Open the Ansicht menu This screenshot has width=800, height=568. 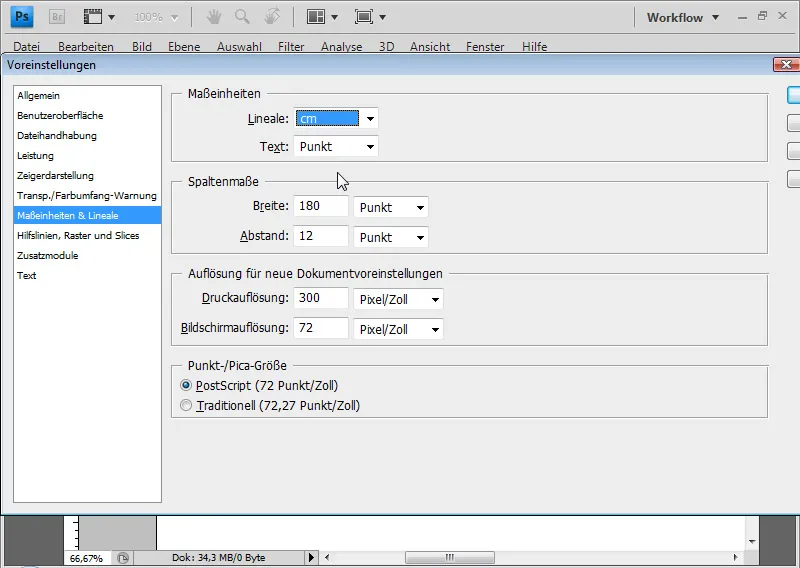tap(430, 46)
